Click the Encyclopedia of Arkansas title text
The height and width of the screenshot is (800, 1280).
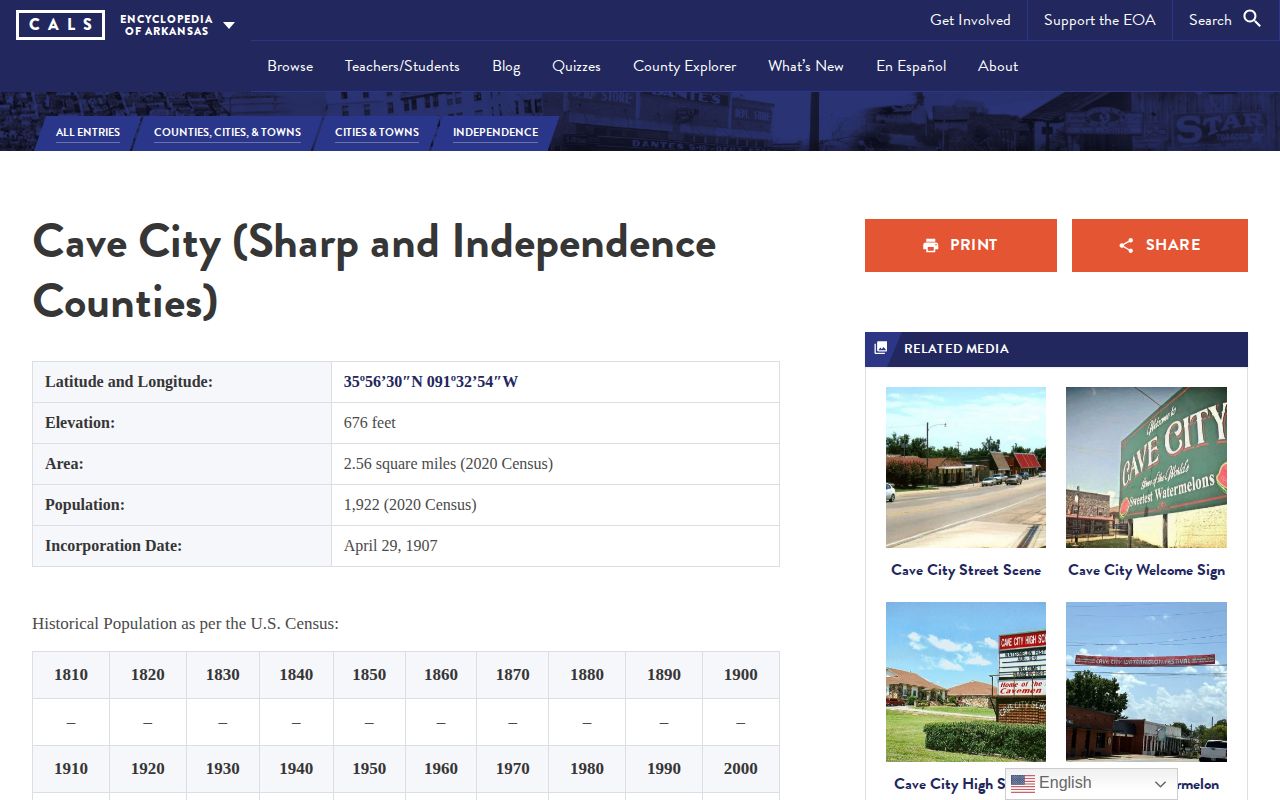tap(166, 25)
